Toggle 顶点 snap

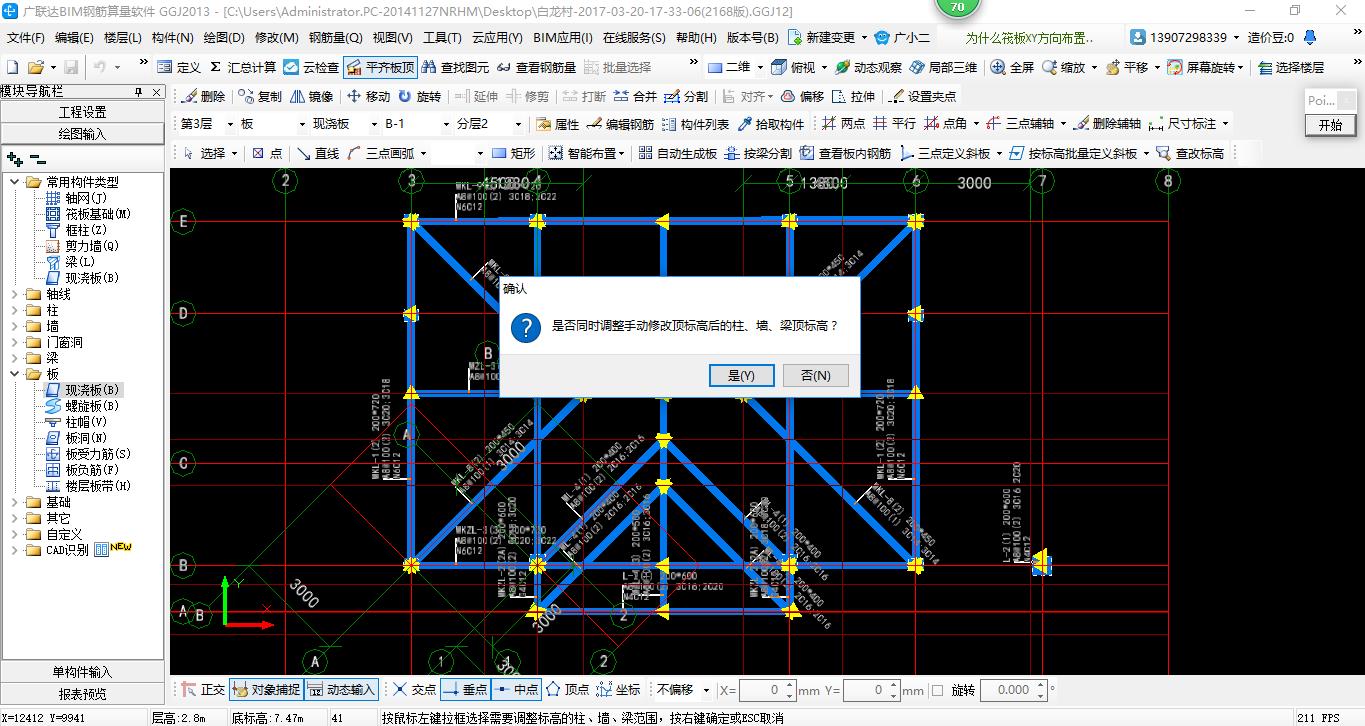(x=567, y=690)
